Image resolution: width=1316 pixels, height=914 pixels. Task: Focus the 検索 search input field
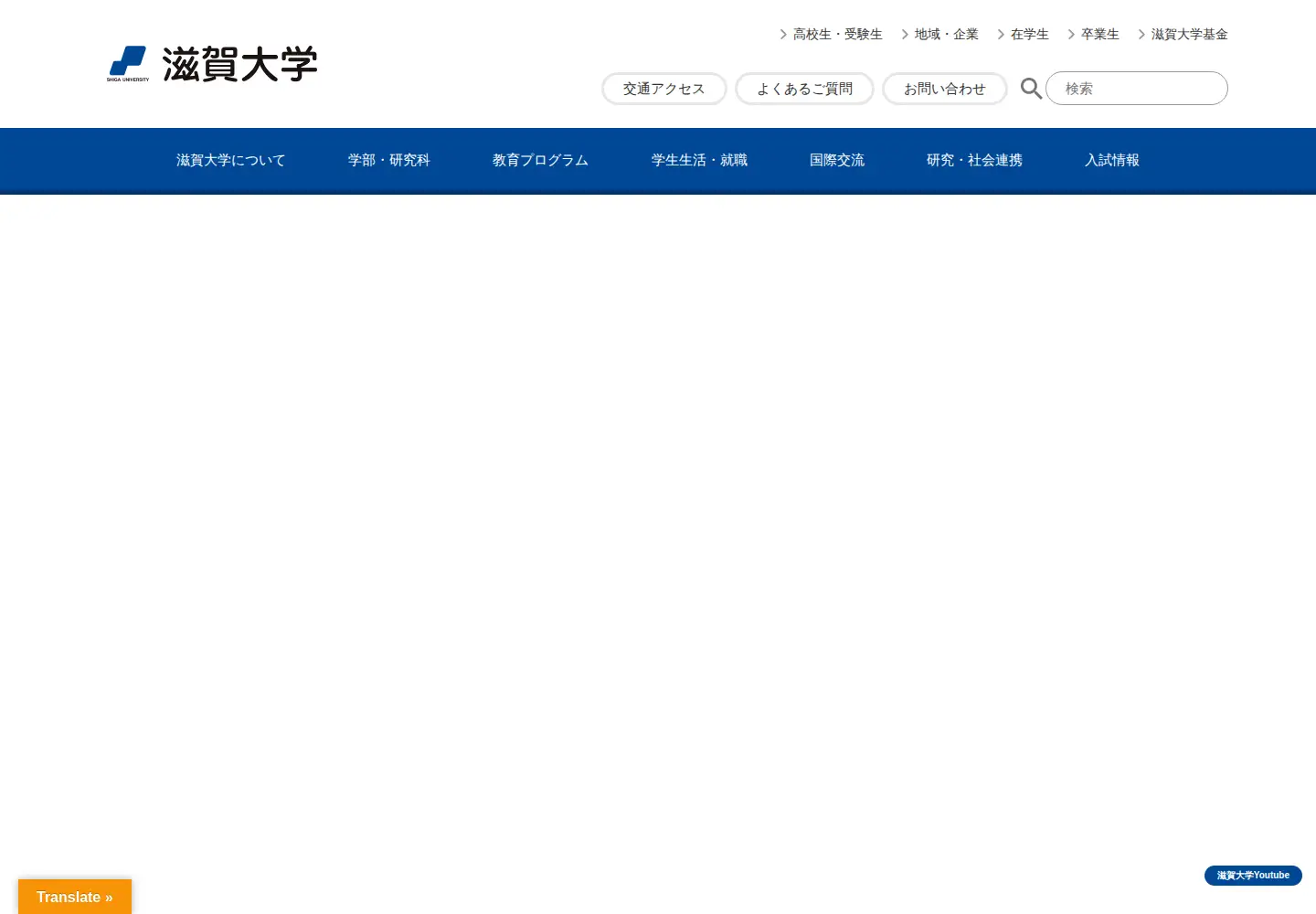1137,89
